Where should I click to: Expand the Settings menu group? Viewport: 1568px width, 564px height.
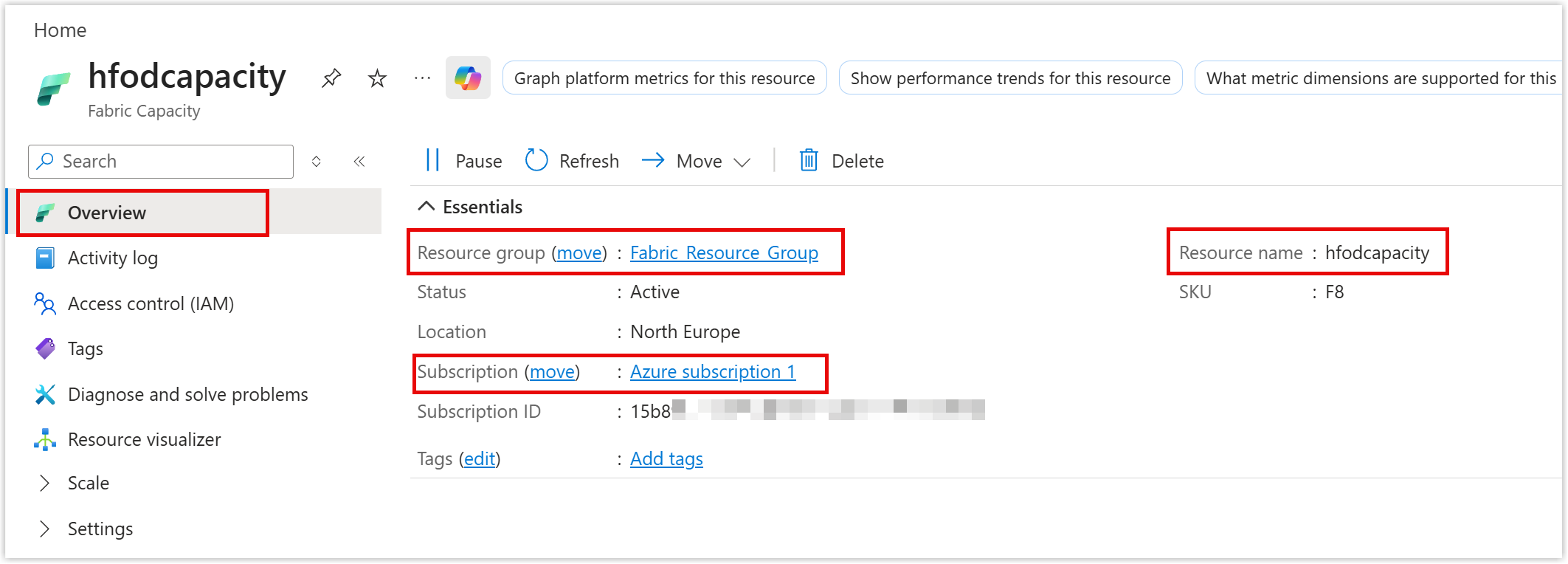(45, 529)
